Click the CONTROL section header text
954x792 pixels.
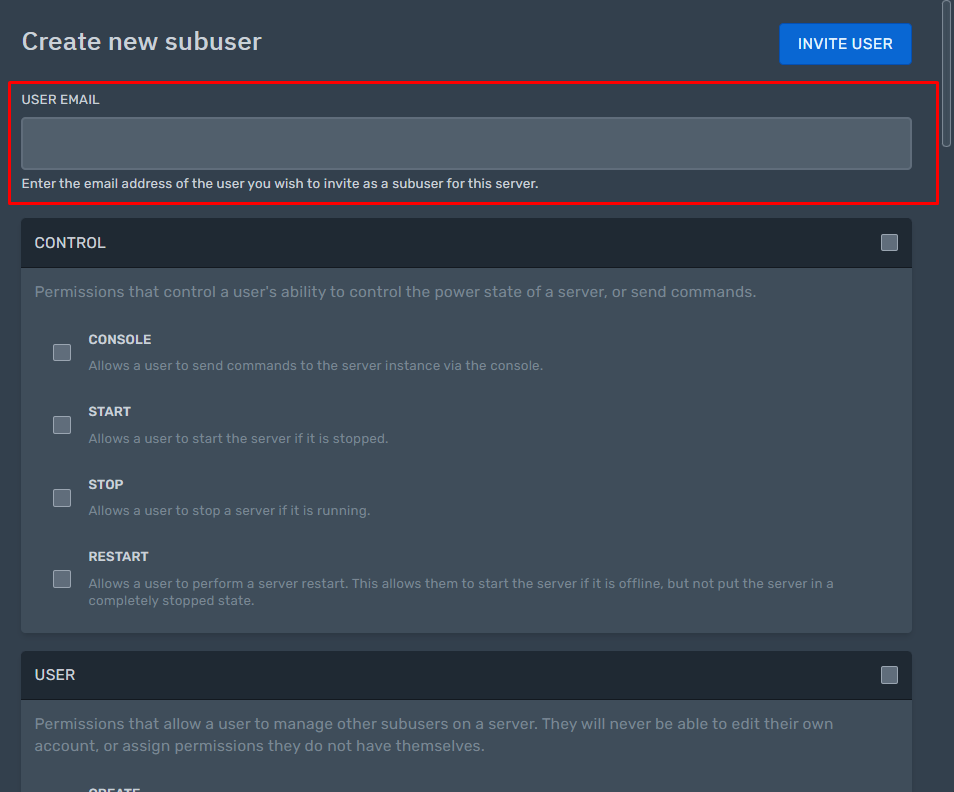click(70, 243)
